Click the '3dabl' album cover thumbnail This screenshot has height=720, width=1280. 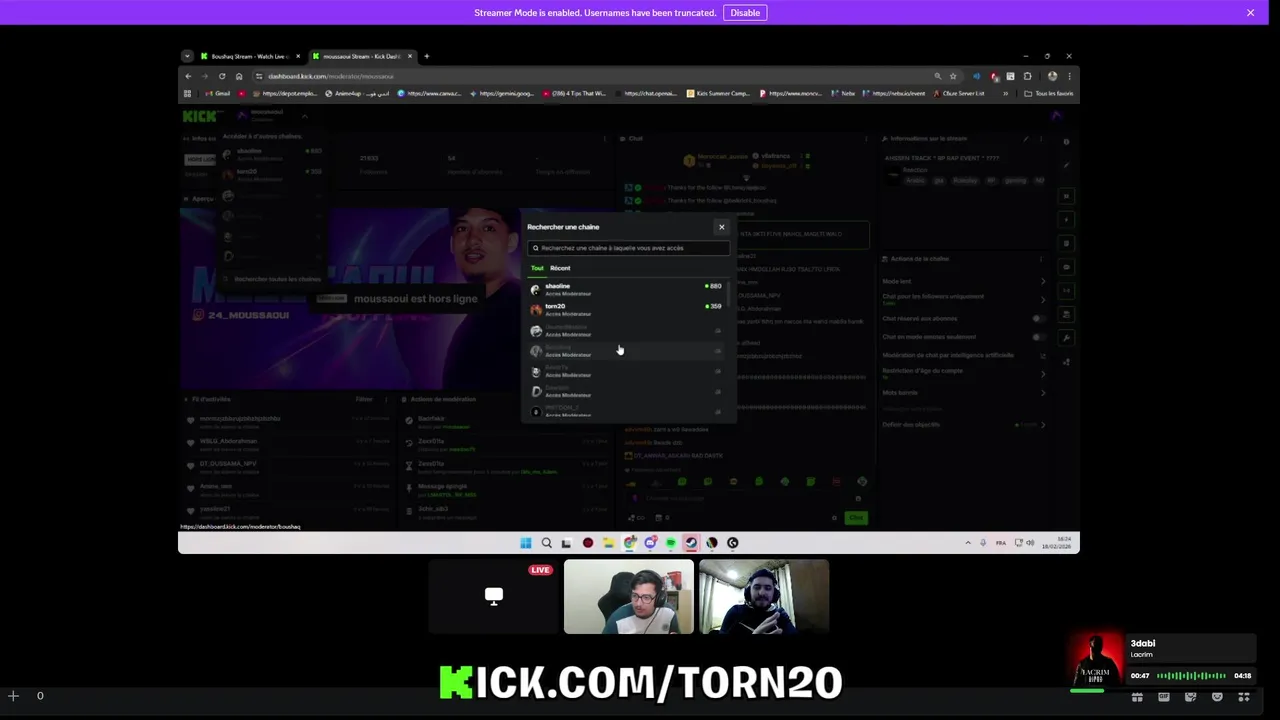1095,660
